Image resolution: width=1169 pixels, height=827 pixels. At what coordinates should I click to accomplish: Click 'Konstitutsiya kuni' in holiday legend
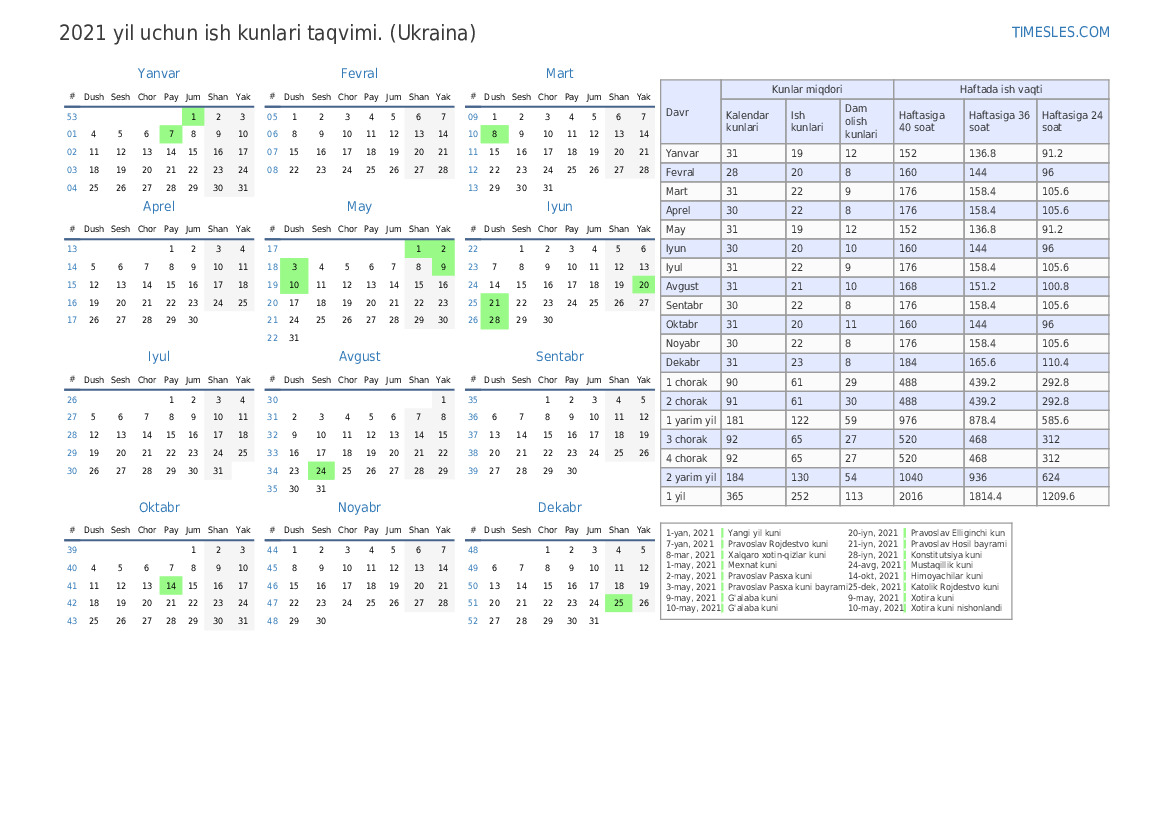coord(946,554)
